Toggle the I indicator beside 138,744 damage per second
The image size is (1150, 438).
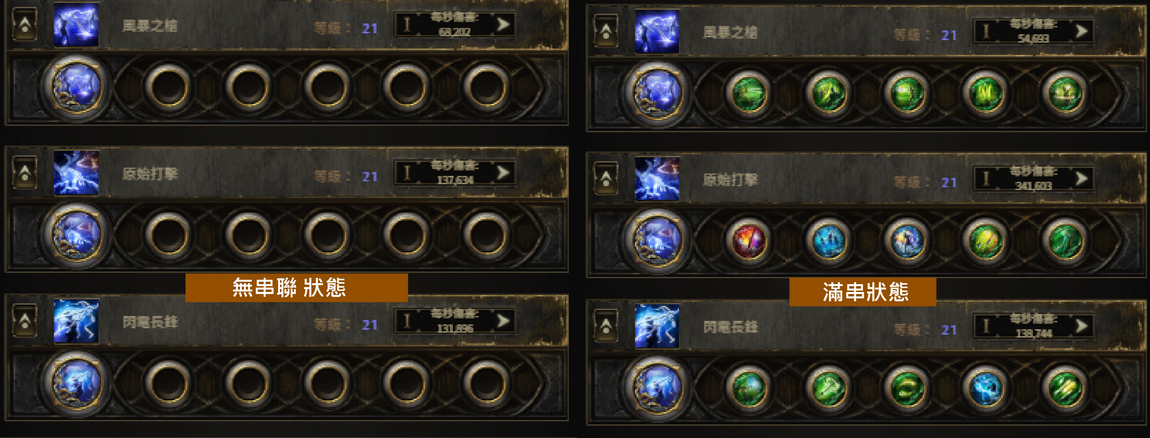tap(985, 325)
